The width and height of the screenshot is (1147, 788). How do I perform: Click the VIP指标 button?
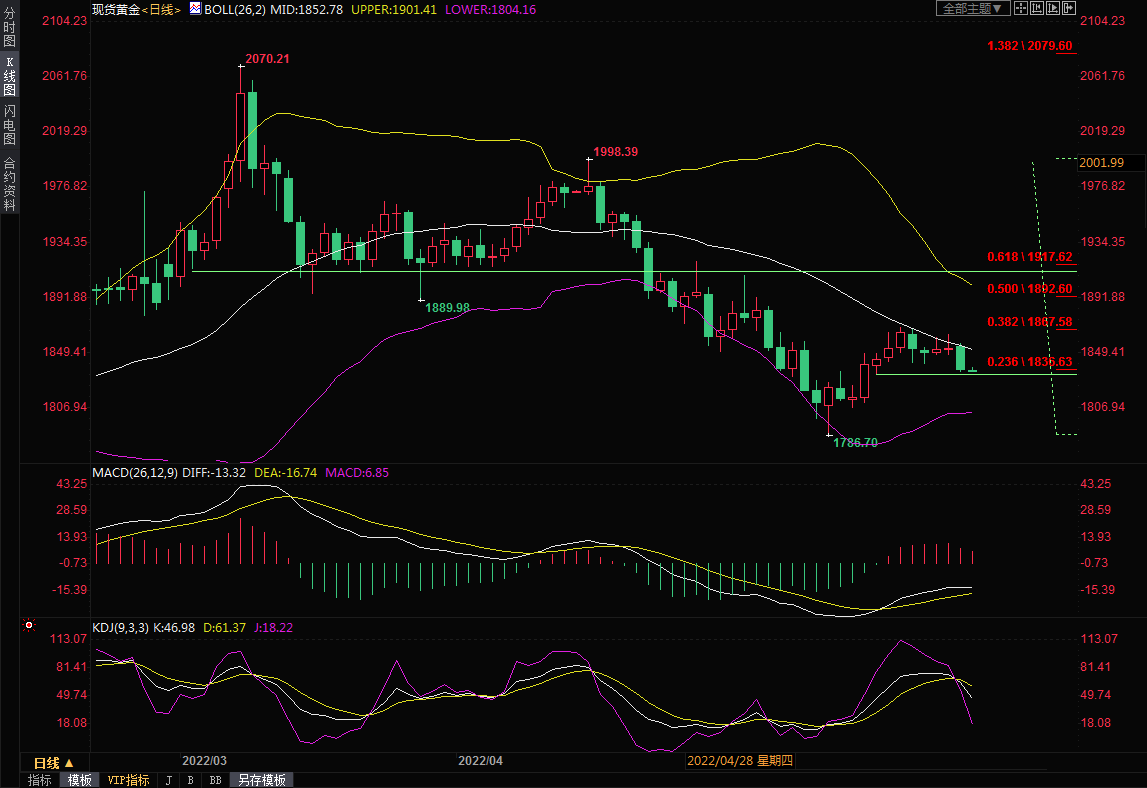pyautogui.click(x=128, y=780)
